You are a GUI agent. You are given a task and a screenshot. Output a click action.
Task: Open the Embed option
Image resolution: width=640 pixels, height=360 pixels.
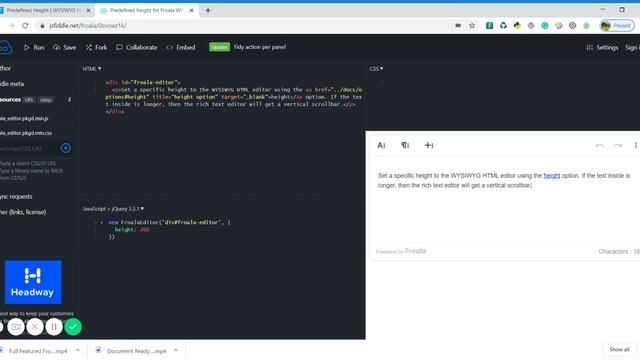[181, 47]
